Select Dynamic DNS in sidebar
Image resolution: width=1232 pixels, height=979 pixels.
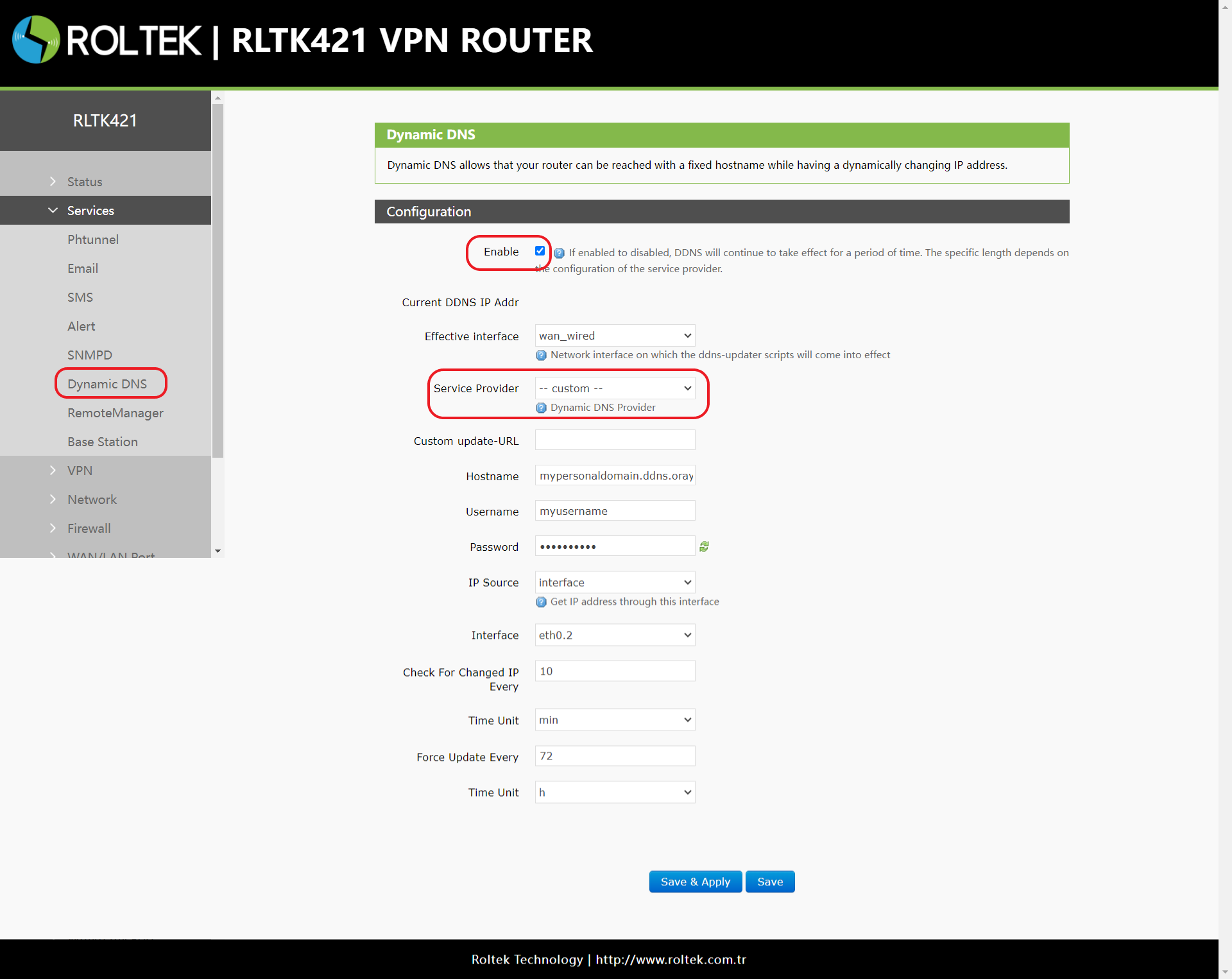107,384
